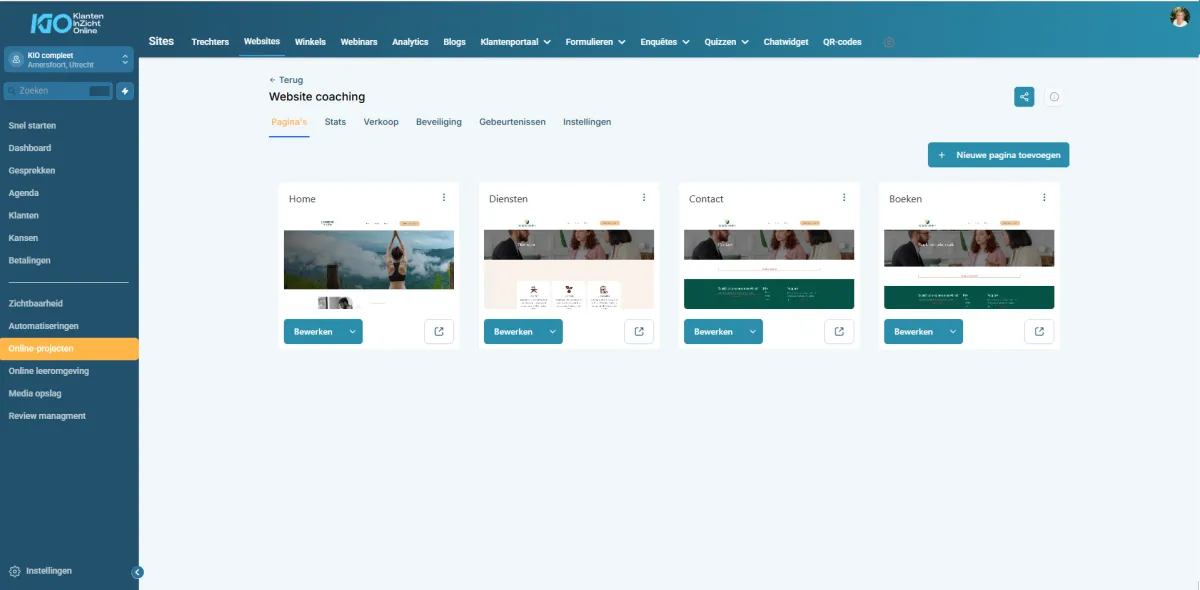Open Contact page in new tab icon
The height and width of the screenshot is (590, 1200).
coord(839,332)
